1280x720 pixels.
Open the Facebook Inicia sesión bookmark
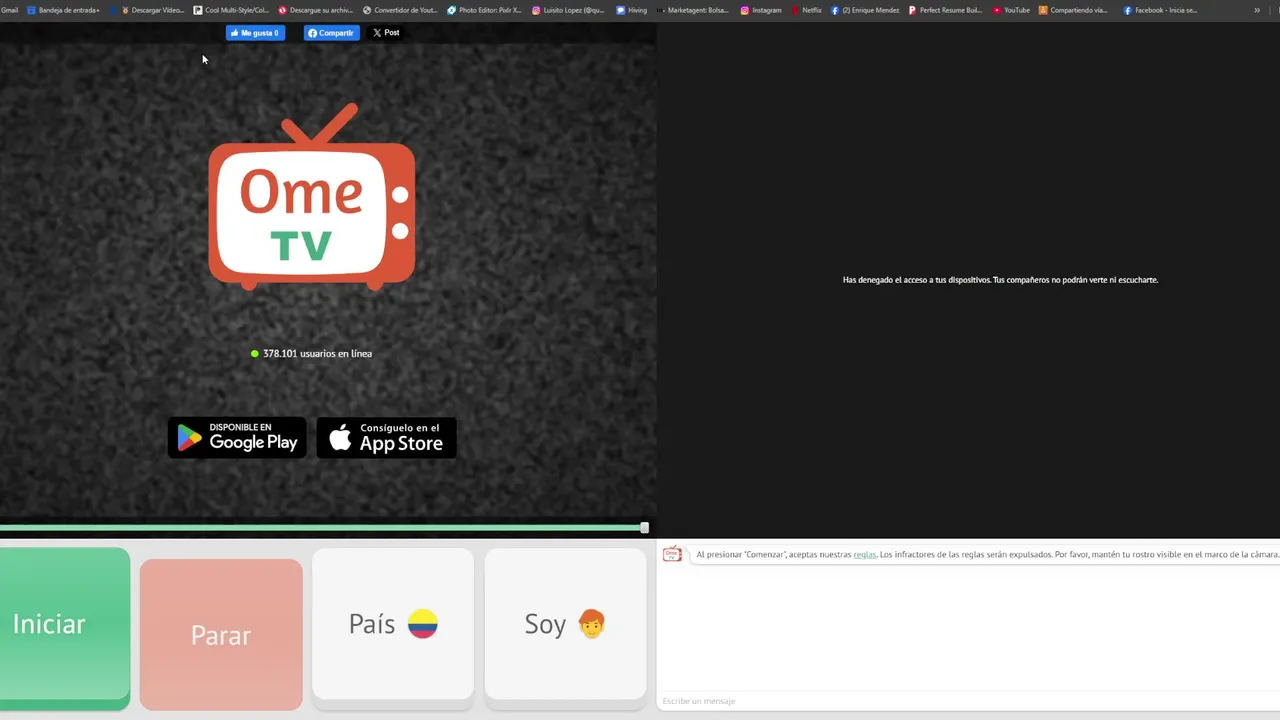[x=1161, y=10]
